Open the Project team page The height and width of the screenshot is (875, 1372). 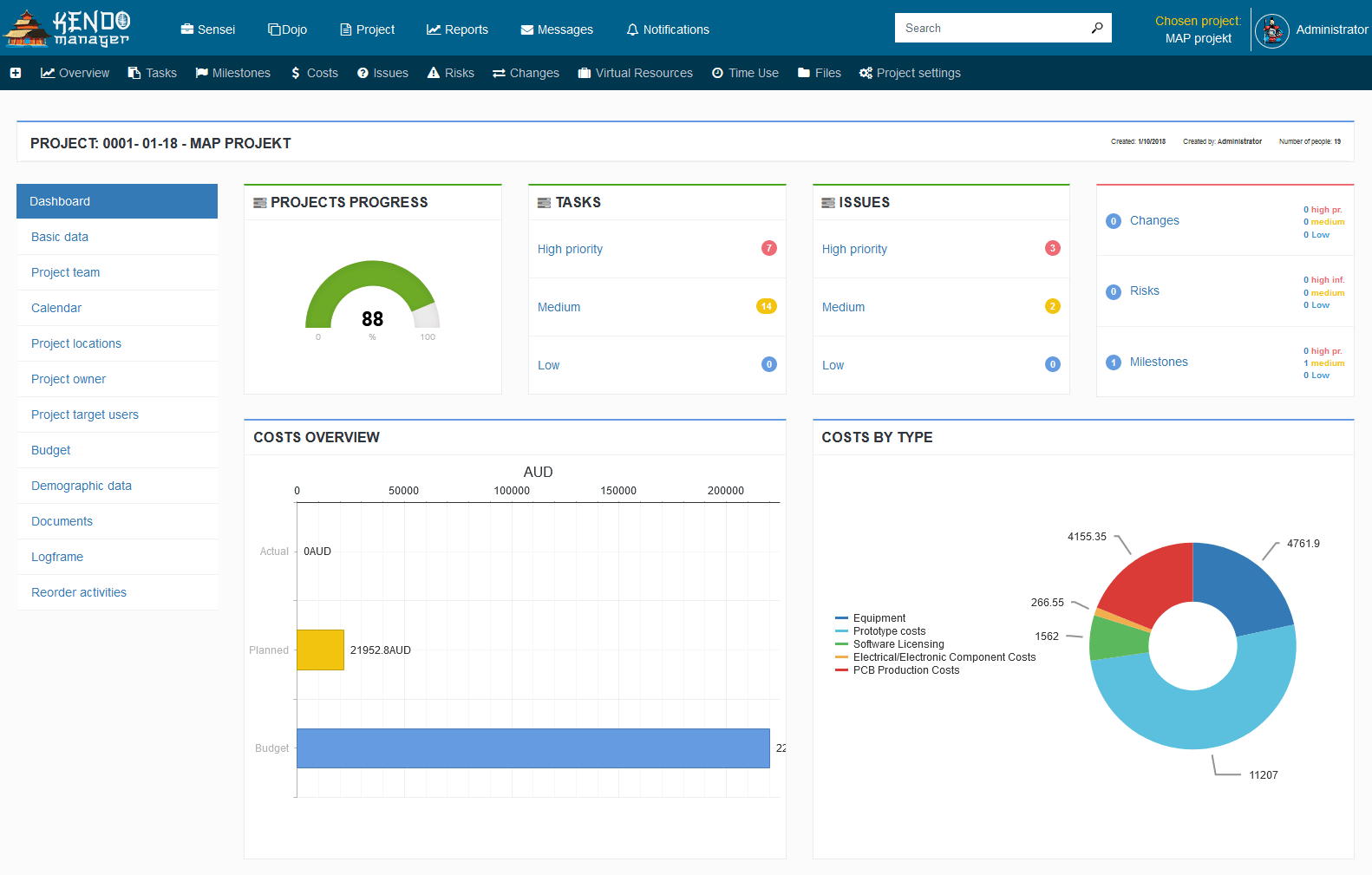[x=117, y=272]
